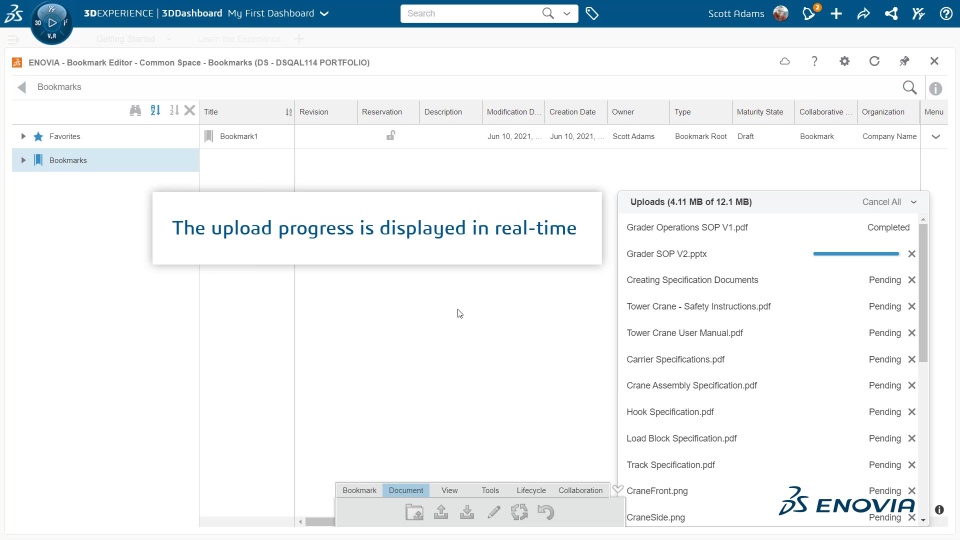Viewport: 960px width, 540px height.
Task: Click the edit pencil icon
Action: pyautogui.click(x=493, y=512)
